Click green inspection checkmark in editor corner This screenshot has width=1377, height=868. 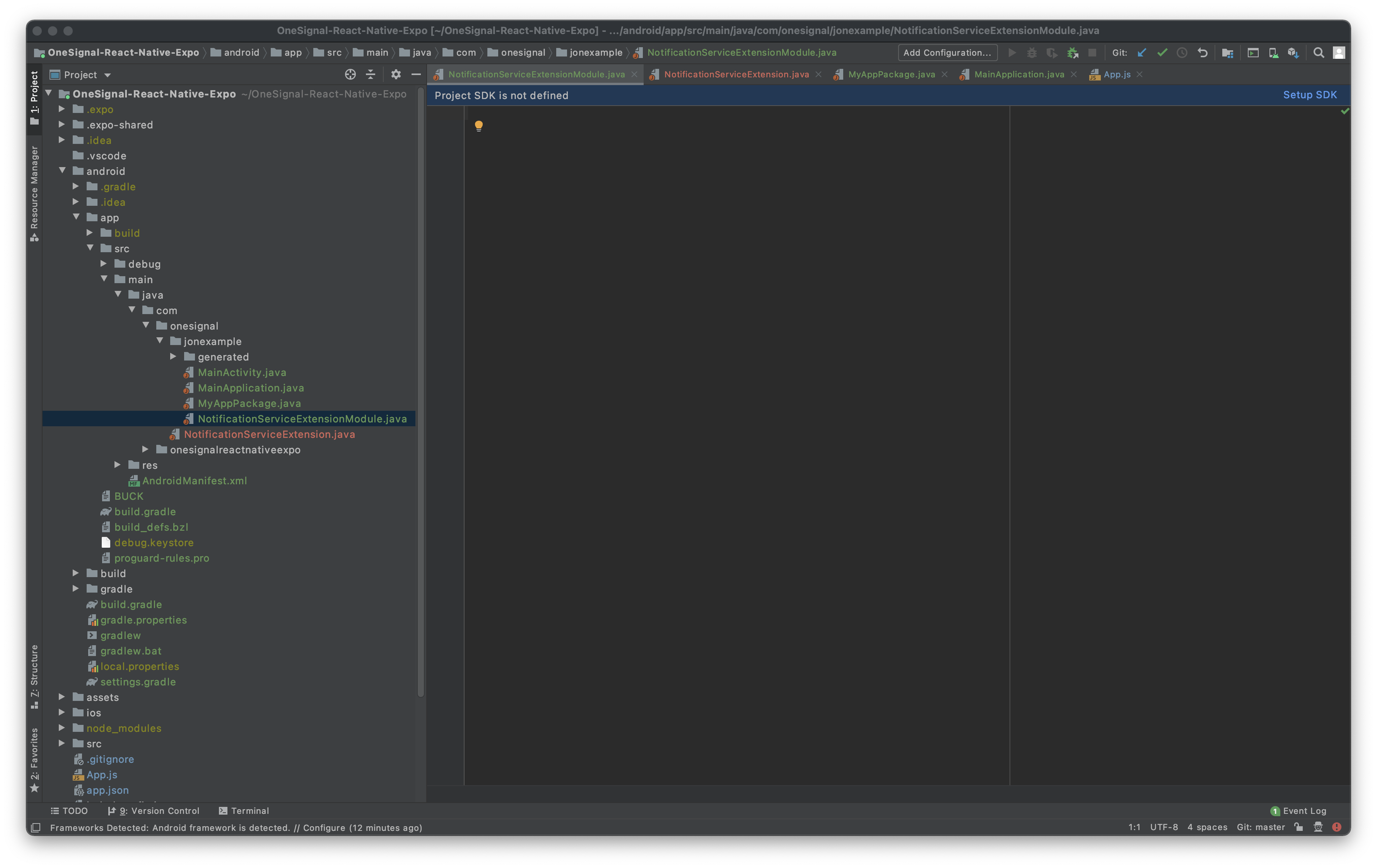pos(1345,111)
